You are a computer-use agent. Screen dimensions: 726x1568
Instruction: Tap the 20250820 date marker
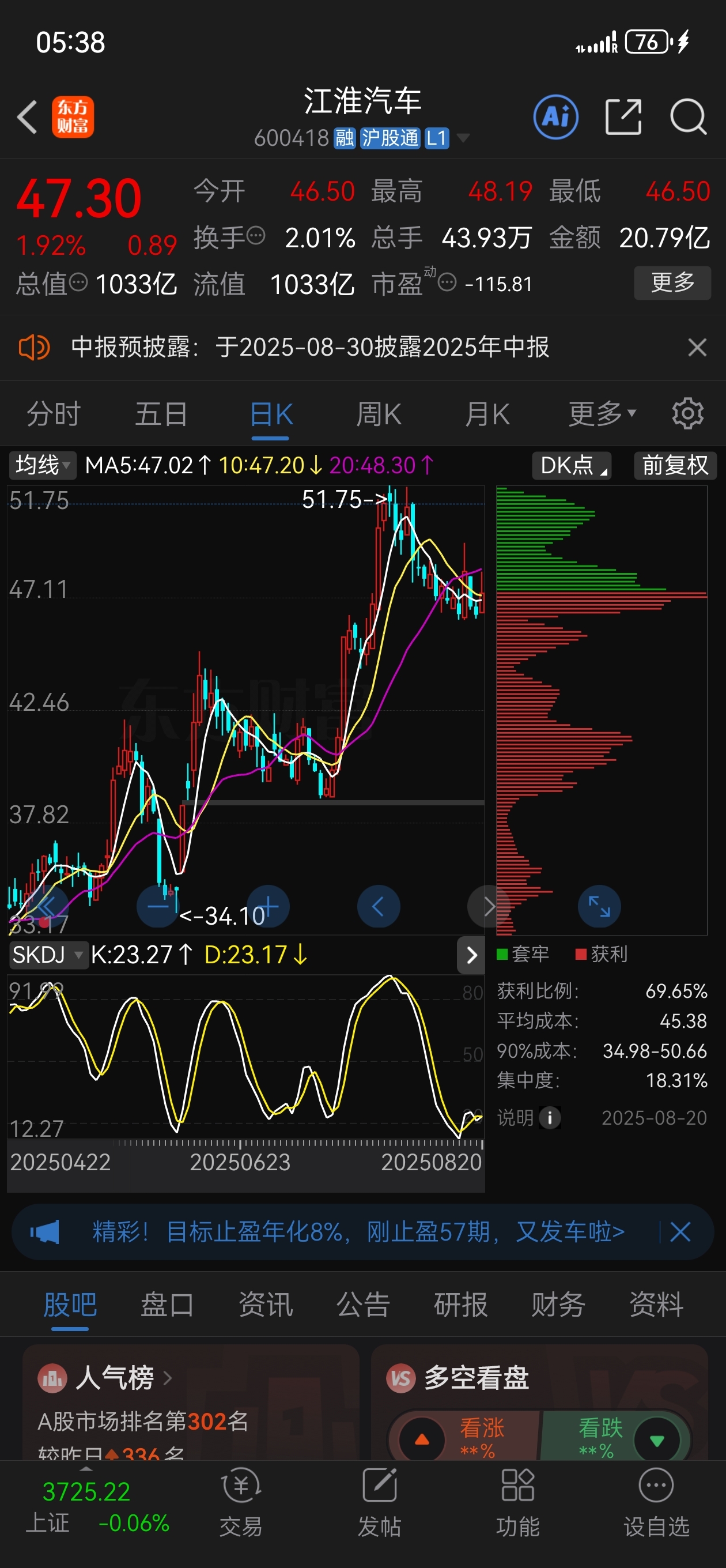[x=431, y=1163]
